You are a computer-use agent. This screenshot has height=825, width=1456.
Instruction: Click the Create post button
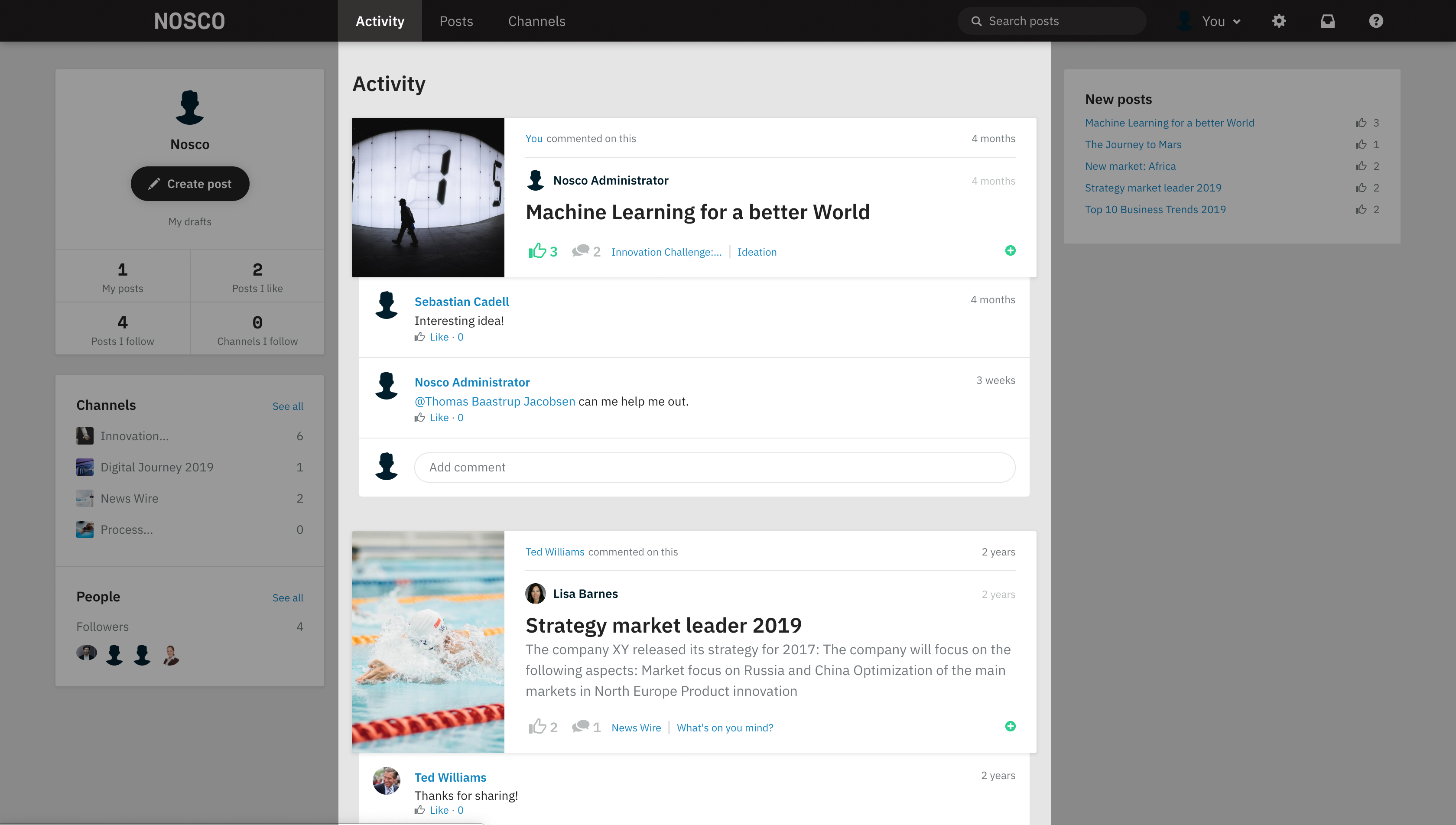pyautogui.click(x=190, y=184)
